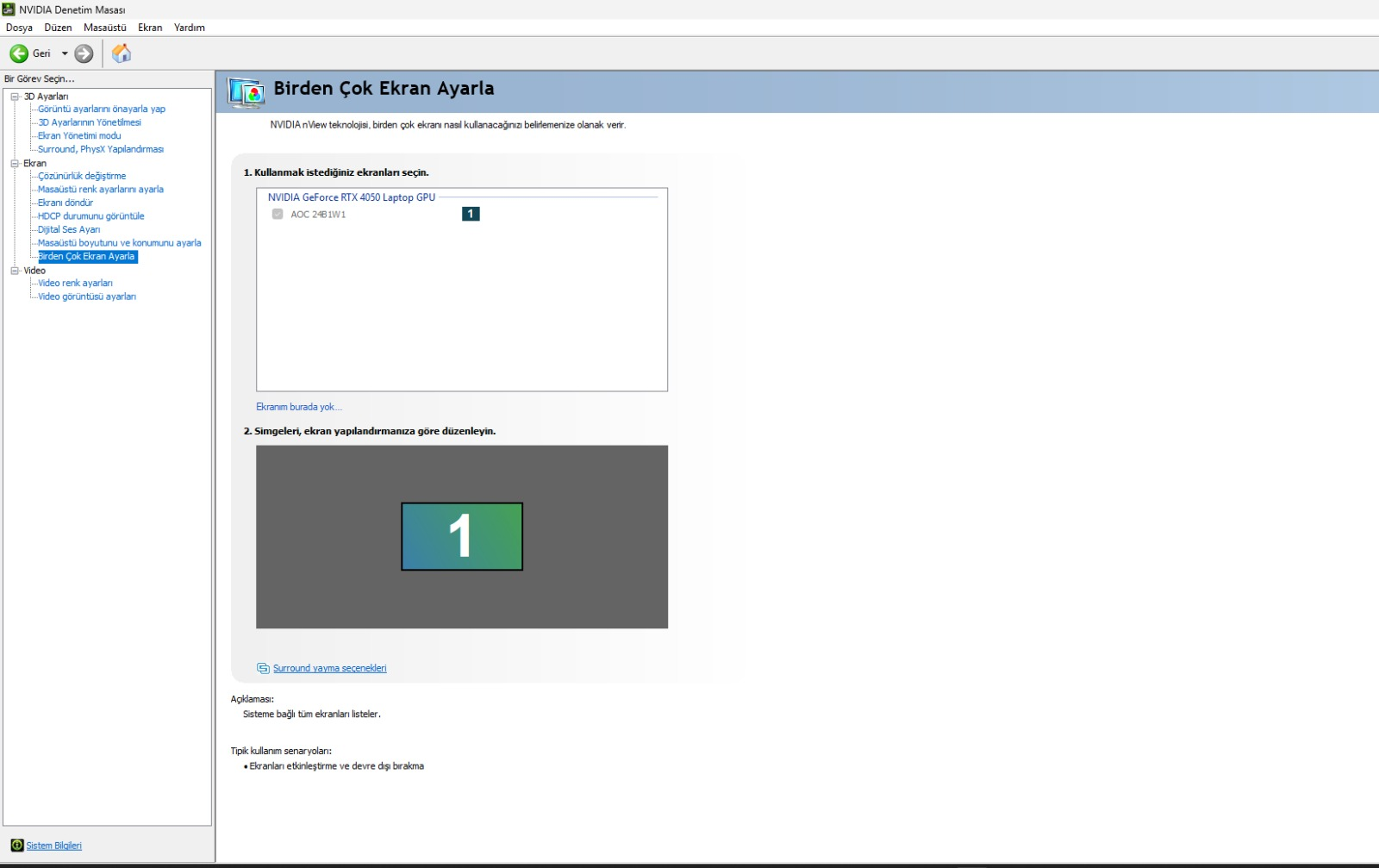
Task: Toggle the AOC 24B1W1 display checkbox
Action: (278, 214)
